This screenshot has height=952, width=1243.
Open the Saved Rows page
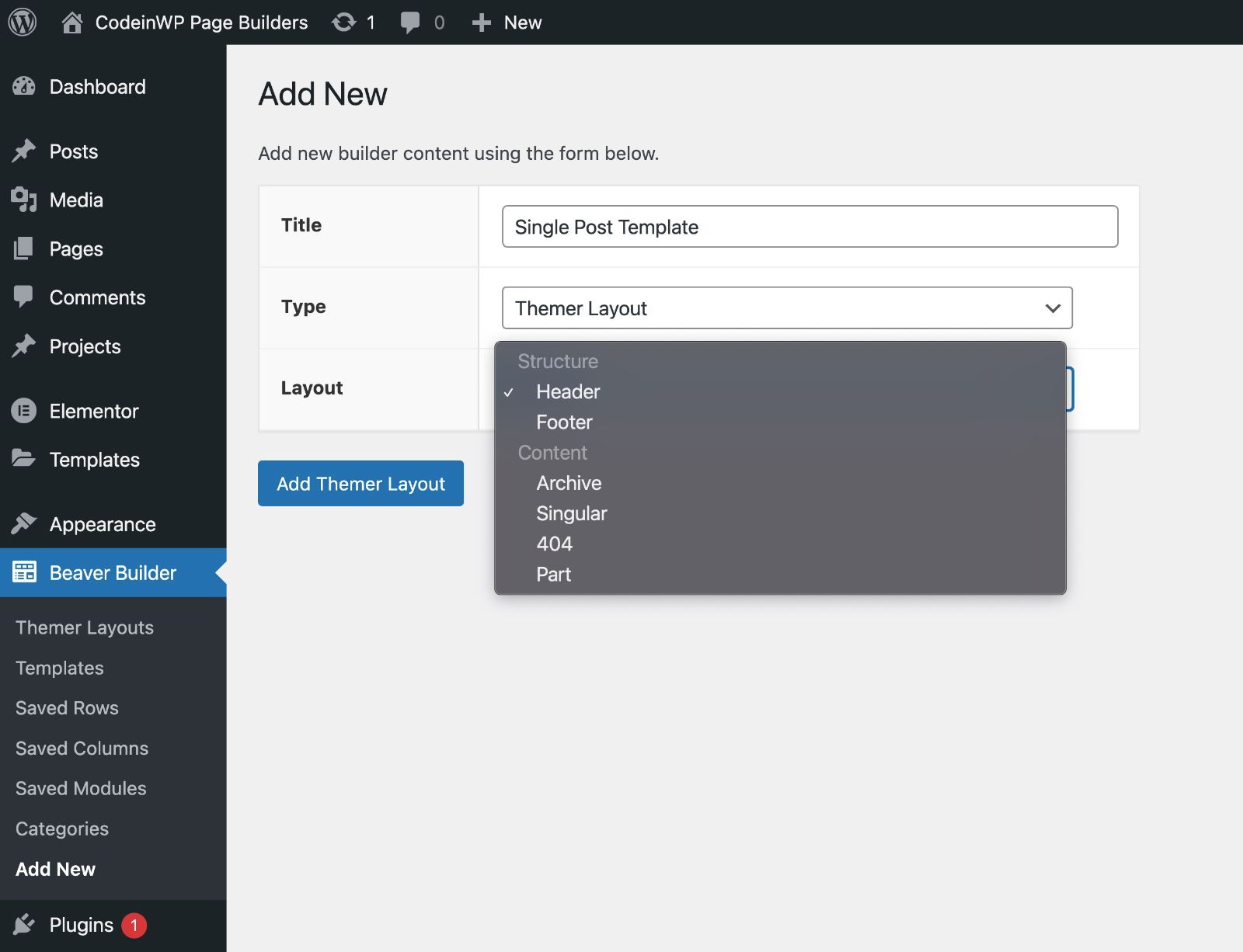[66, 707]
